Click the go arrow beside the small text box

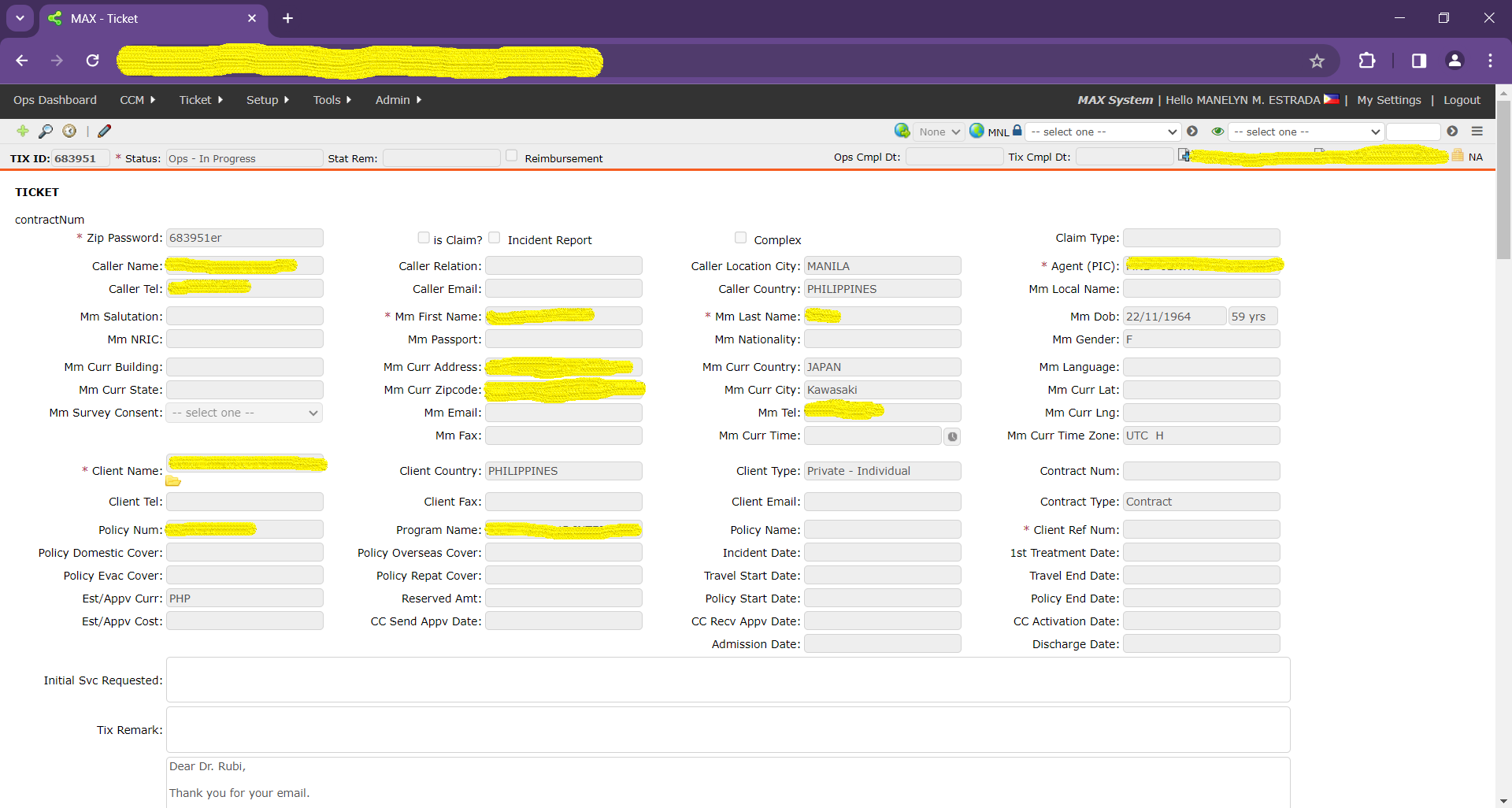(1452, 132)
